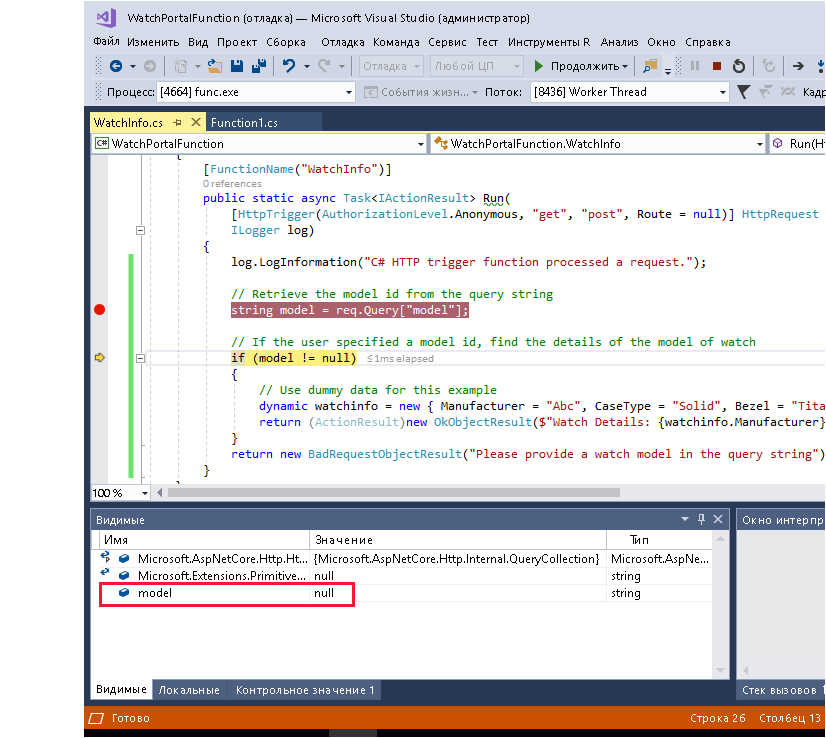
Task: Switch to the Локальные tab
Action: click(189, 690)
